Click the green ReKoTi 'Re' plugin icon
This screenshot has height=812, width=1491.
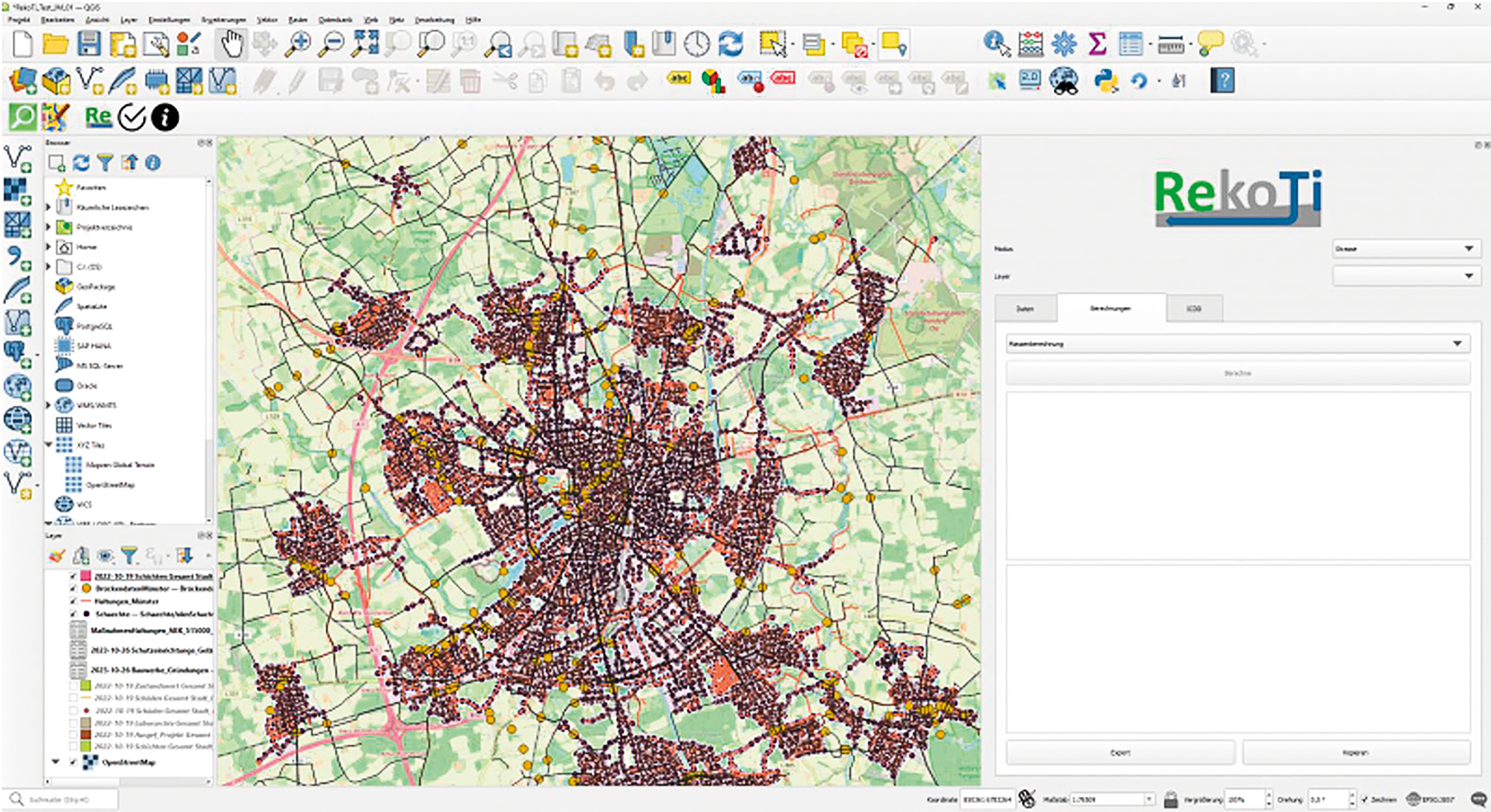click(x=98, y=117)
